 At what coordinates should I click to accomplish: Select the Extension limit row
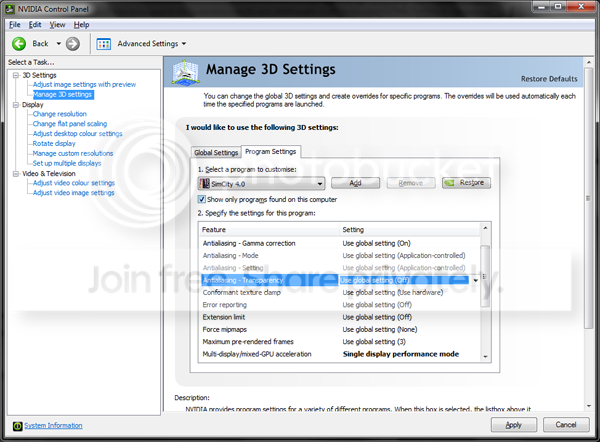click(x=340, y=317)
